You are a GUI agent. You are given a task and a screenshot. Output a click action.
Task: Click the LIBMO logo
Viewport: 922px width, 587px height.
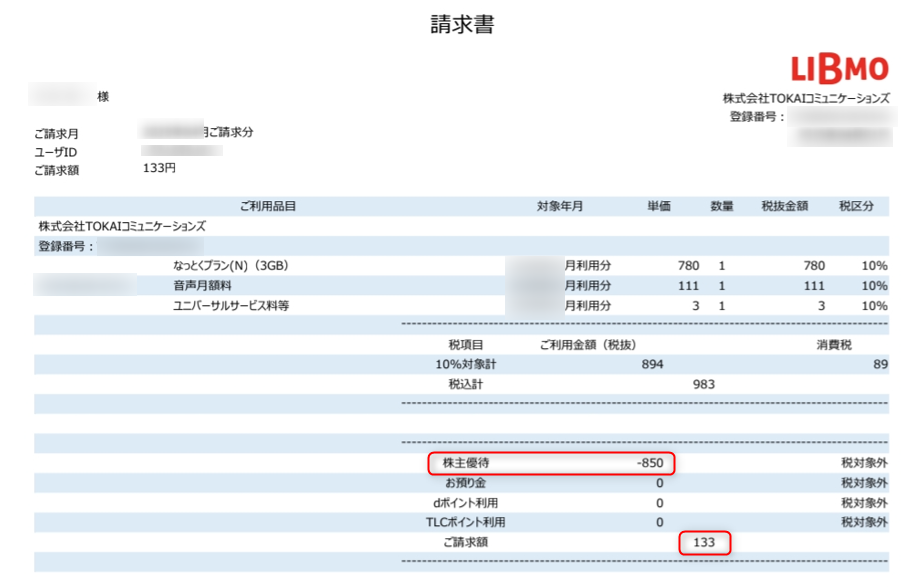pos(839,69)
